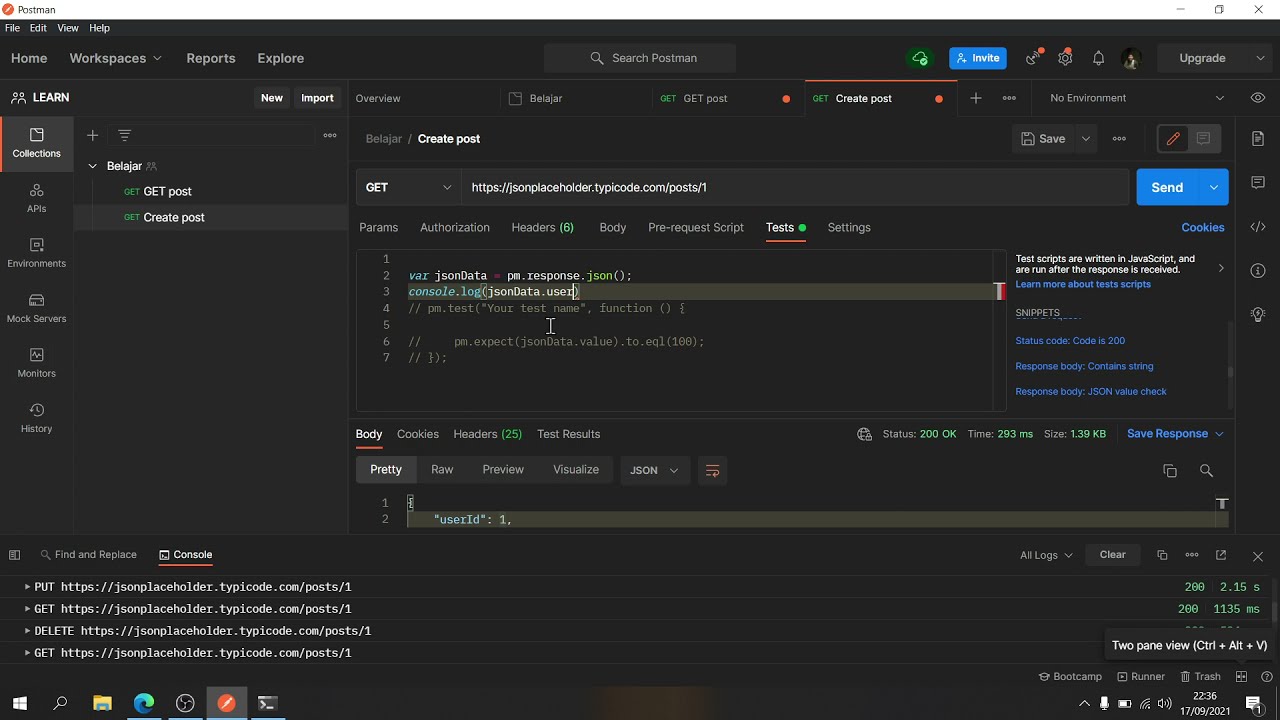This screenshot has width=1280, height=720.
Task: Switch to the Headers (6) tab
Action: [542, 228]
